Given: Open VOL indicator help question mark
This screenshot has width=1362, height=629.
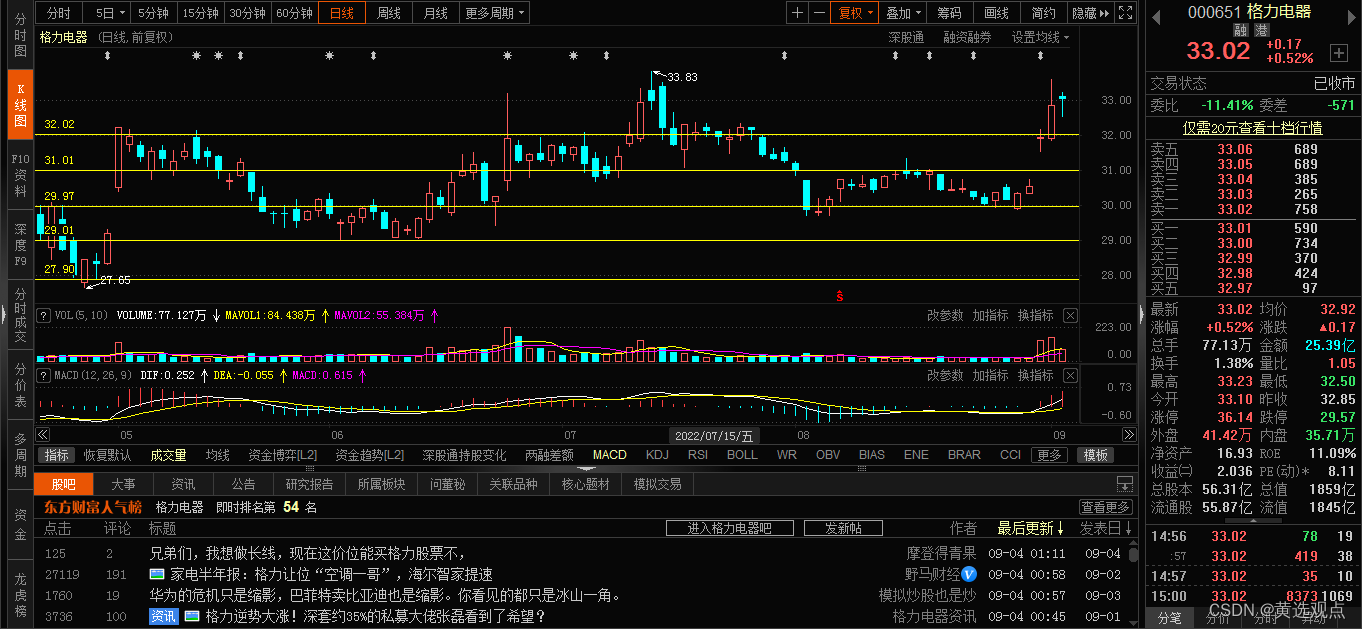Looking at the screenshot, I should pyautogui.click(x=44, y=315).
